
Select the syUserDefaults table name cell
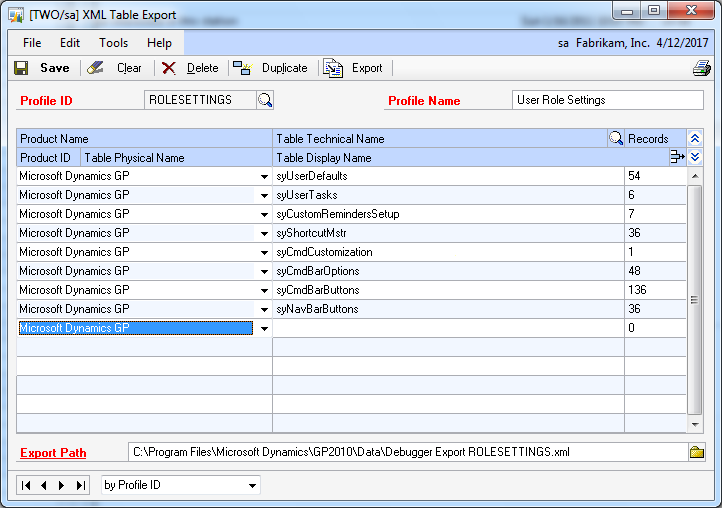click(x=448, y=176)
